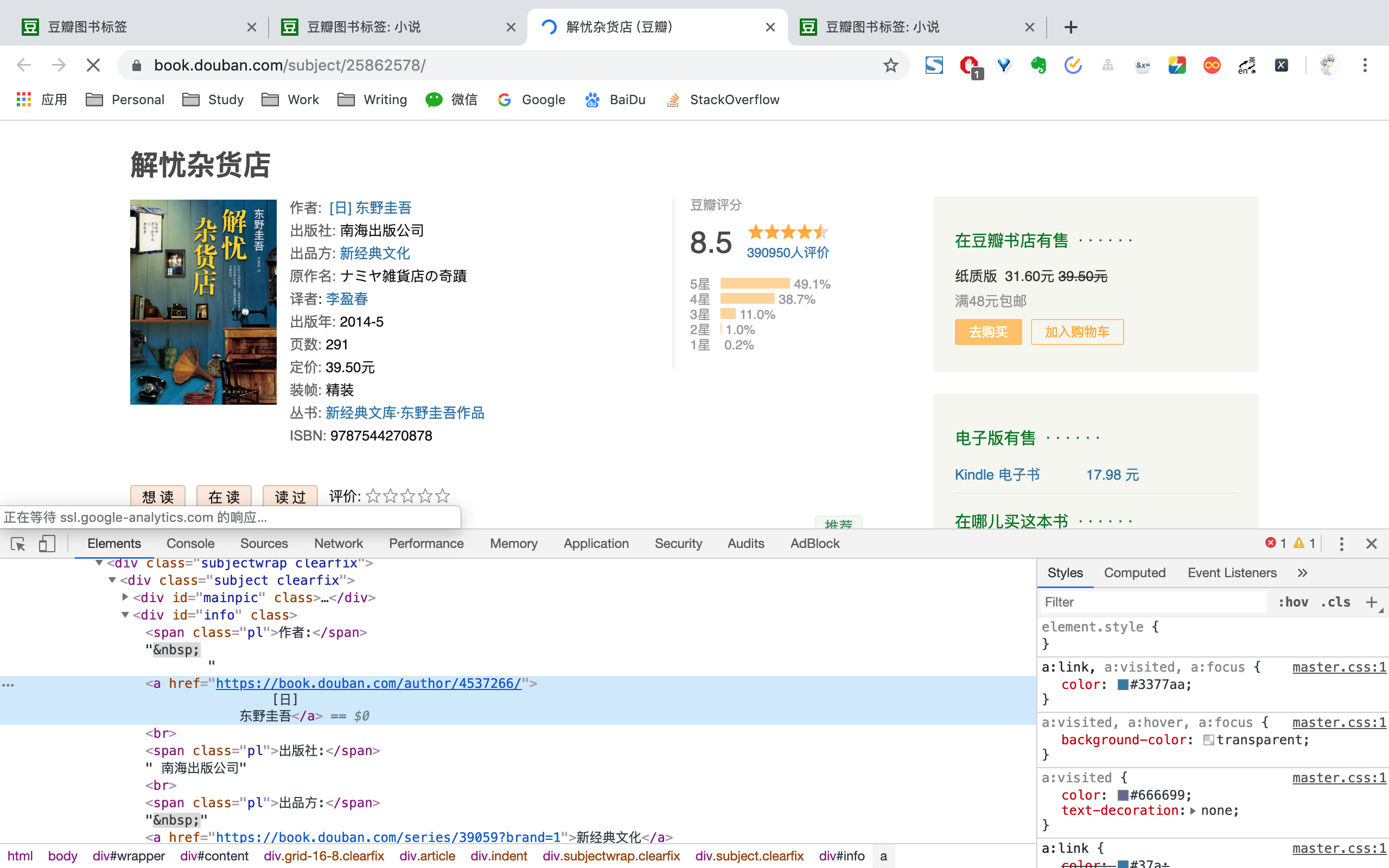Image resolution: width=1389 pixels, height=868 pixels.
Task: Click the #3377aa color swatch
Action: tap(1123, 684)
